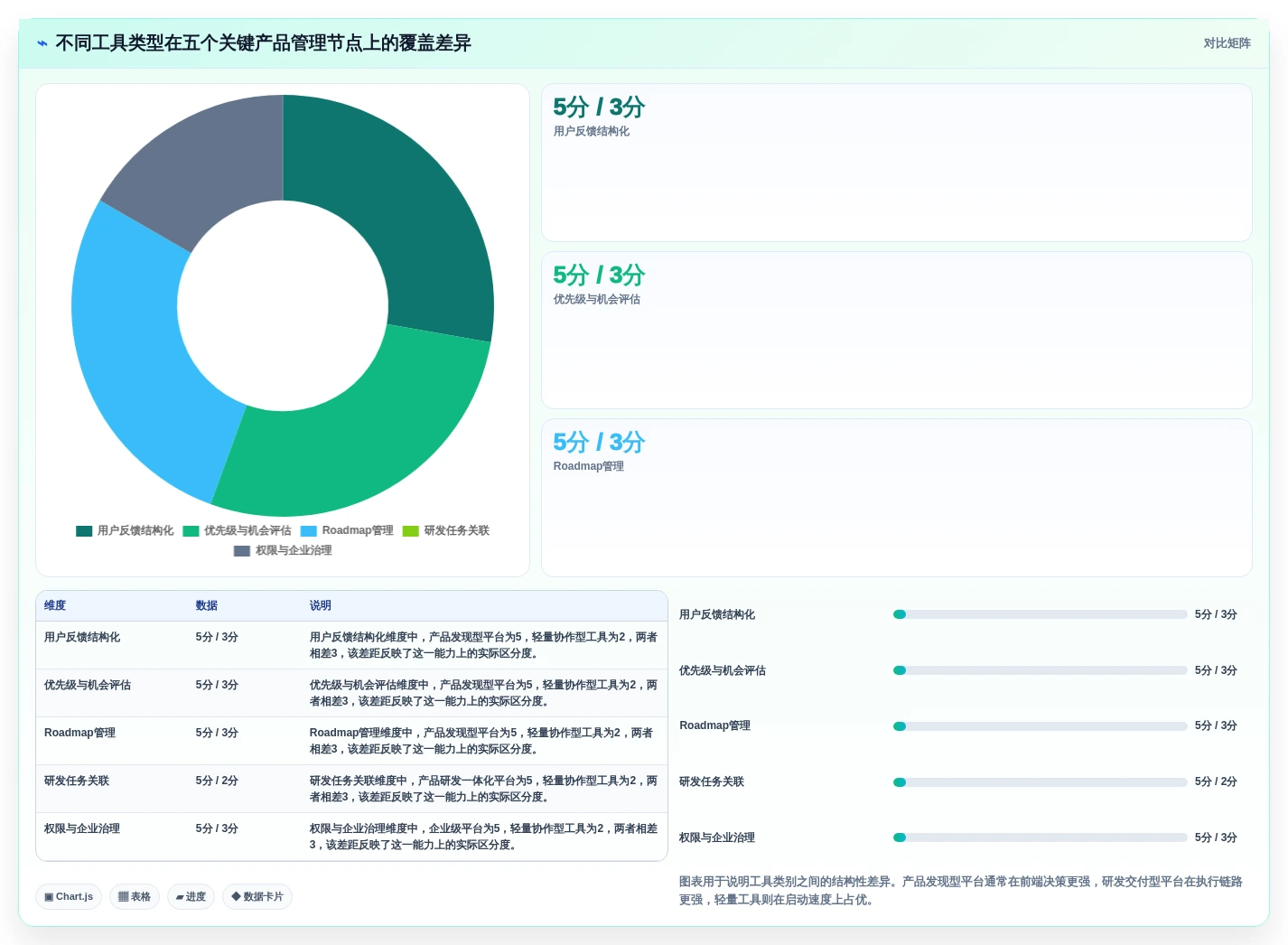This screenshot has width=1288, height=945.
Task: Click progress bar for 权限与企业治理
Action: click(x=1040, y=837)
